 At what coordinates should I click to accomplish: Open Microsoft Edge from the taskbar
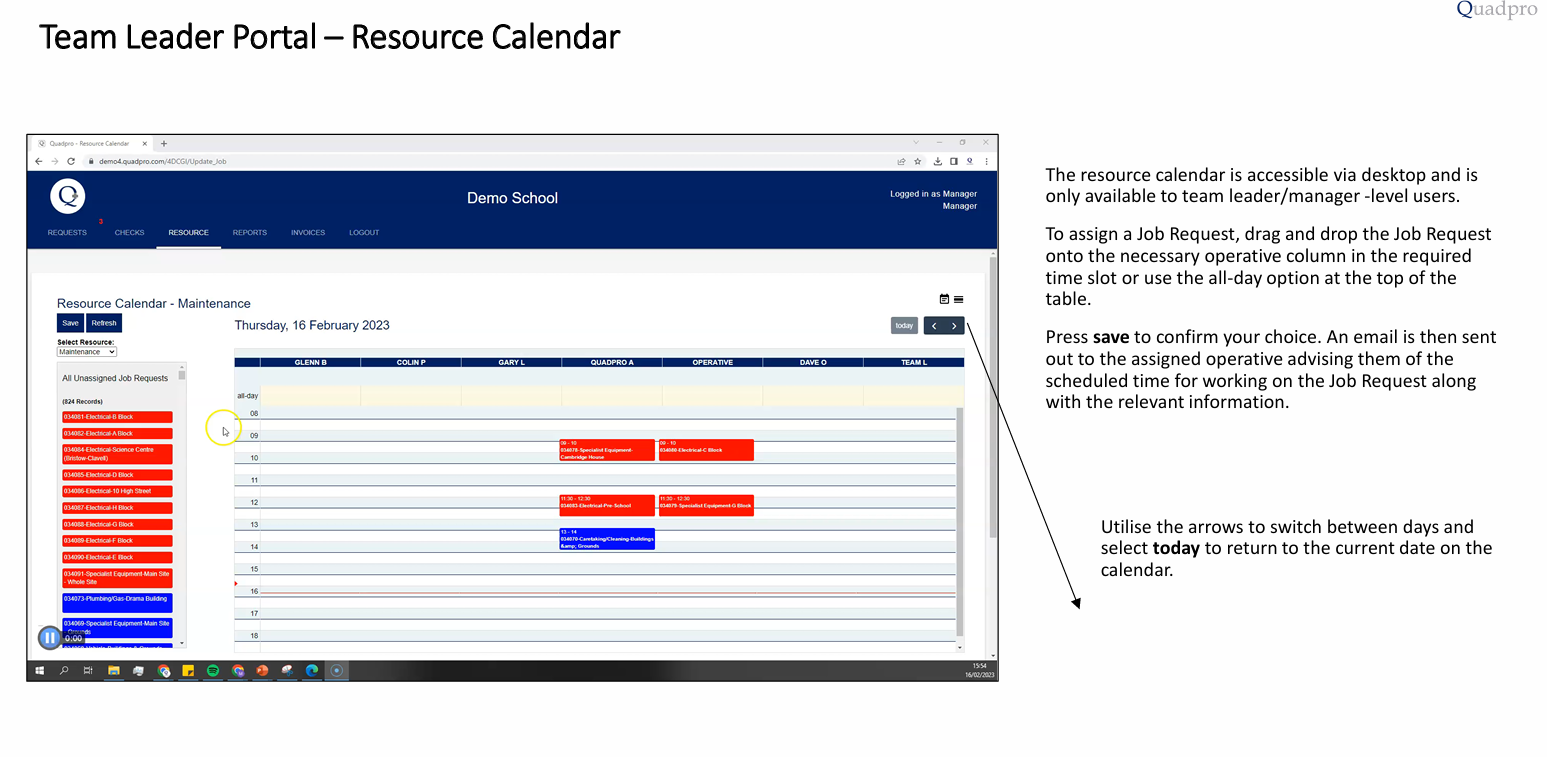point(312,671)
